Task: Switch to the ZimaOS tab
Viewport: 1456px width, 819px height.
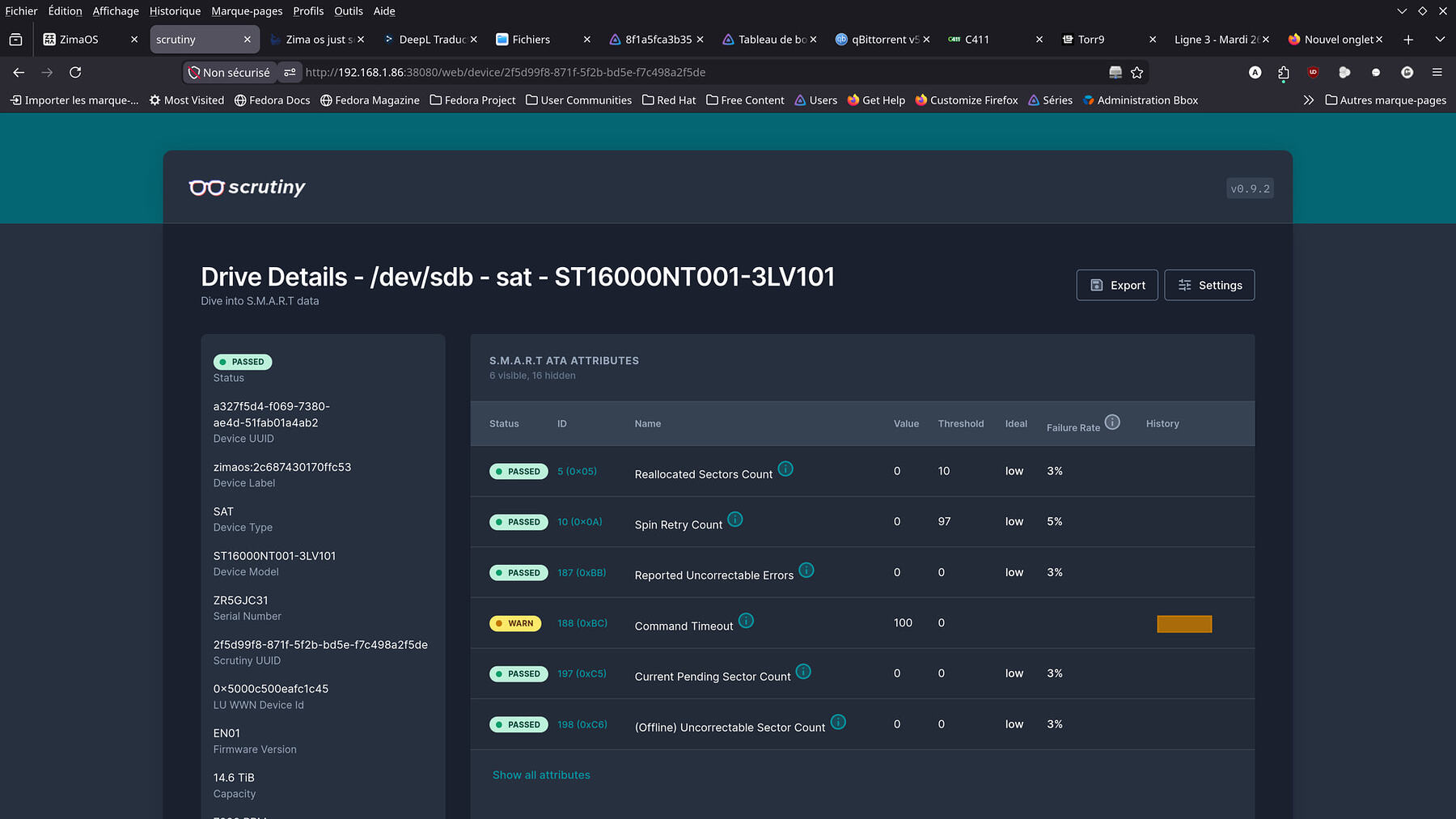Action: pyautogui.click(x=91, y=39)
